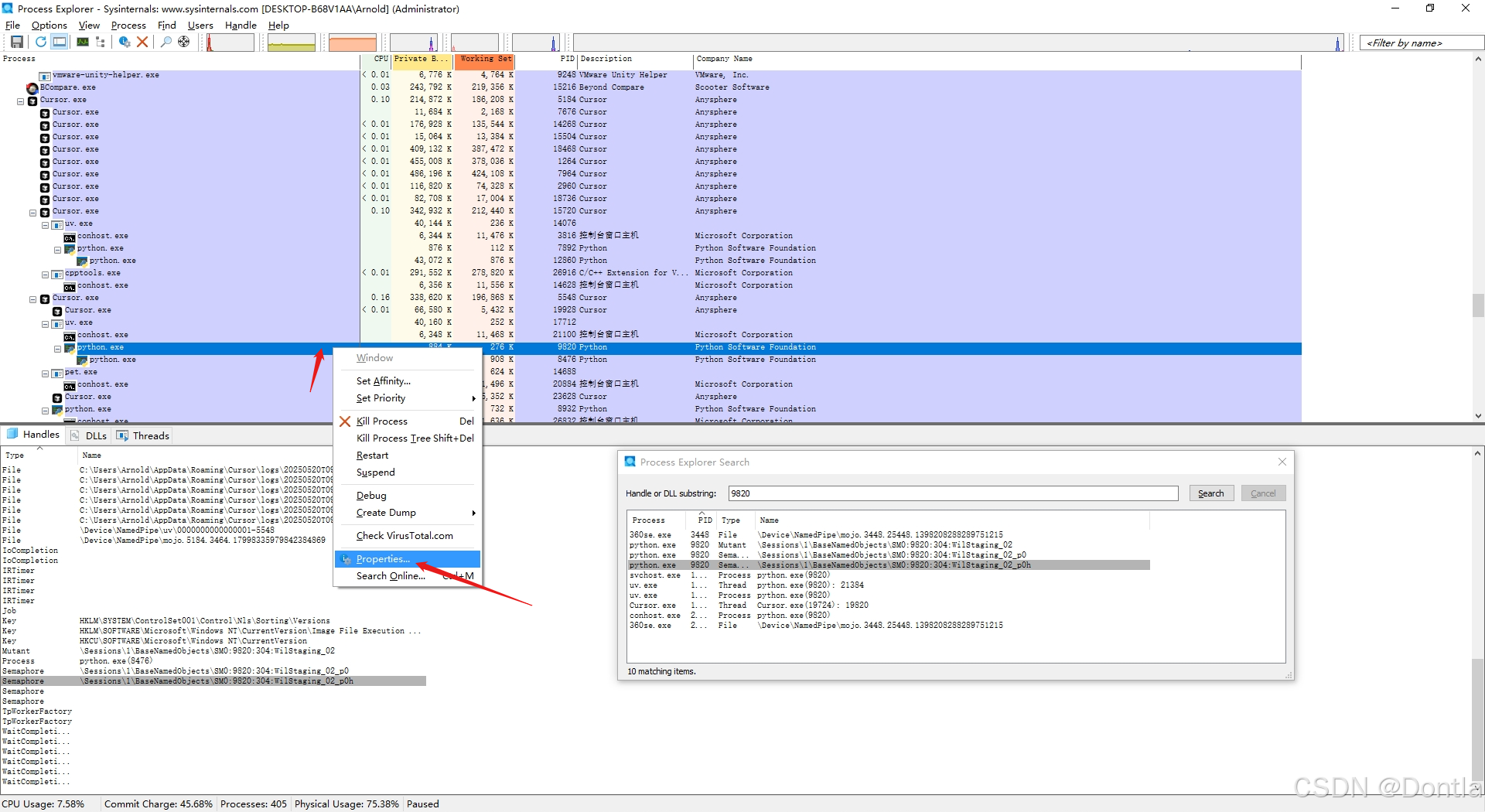Switch to the Handles tab

coord(33,435)
